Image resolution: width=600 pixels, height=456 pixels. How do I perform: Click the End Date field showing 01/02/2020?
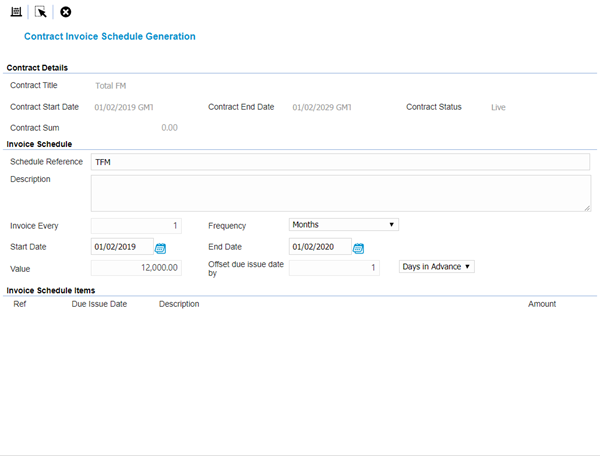[320, 247]
